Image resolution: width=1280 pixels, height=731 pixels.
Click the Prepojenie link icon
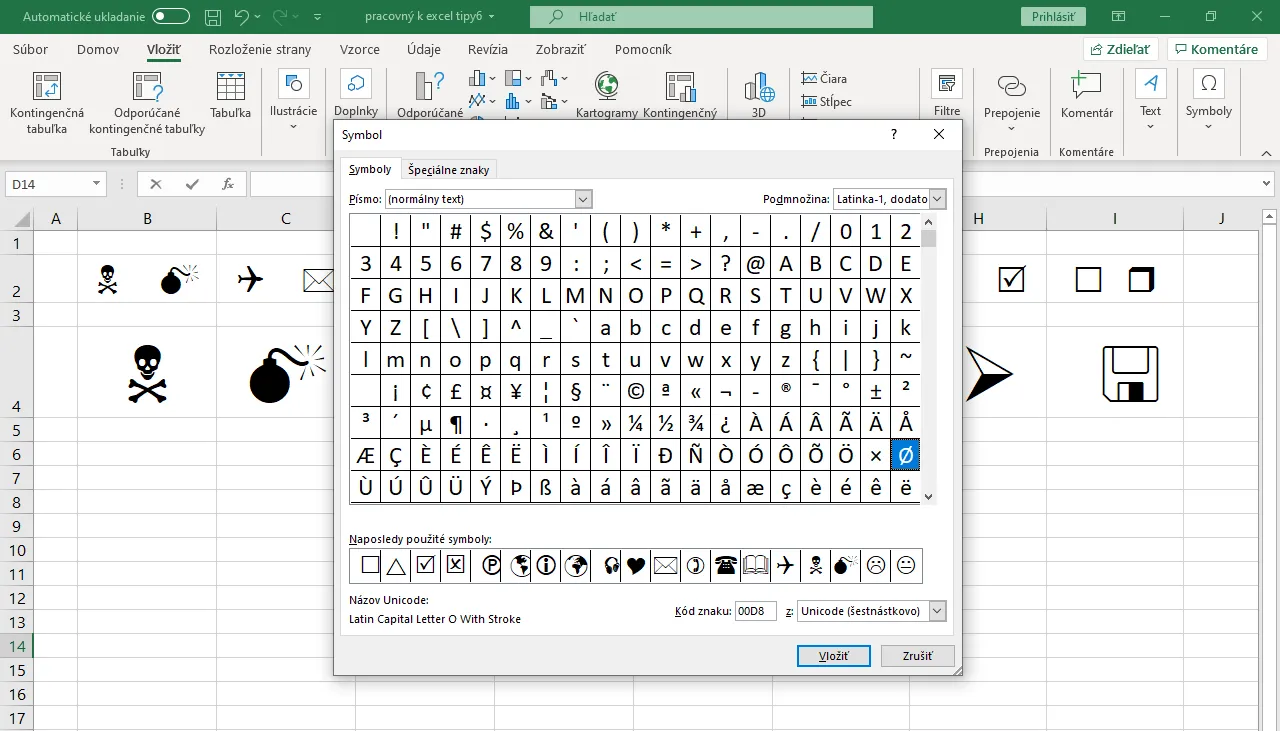(x=1012, y=86)
